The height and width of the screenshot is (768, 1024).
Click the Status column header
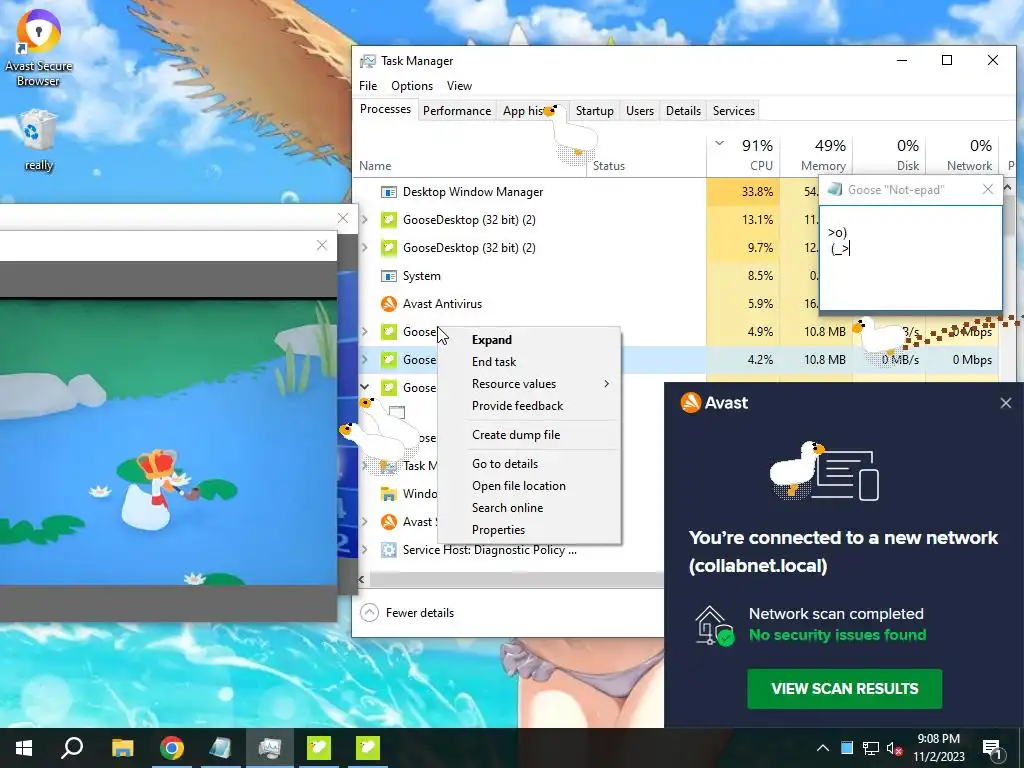pos(609,166)
